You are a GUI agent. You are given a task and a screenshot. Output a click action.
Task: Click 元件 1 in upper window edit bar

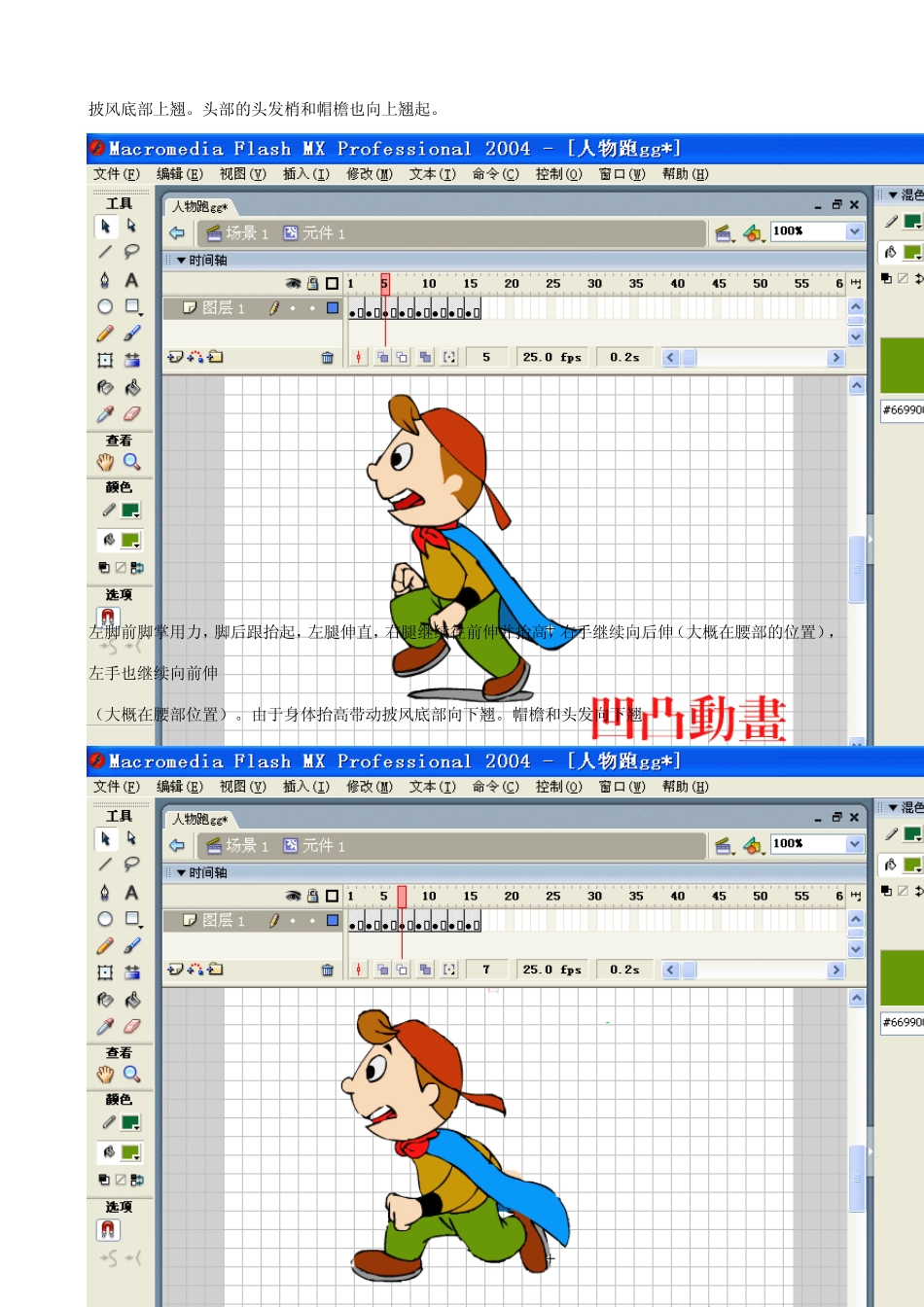314,233
